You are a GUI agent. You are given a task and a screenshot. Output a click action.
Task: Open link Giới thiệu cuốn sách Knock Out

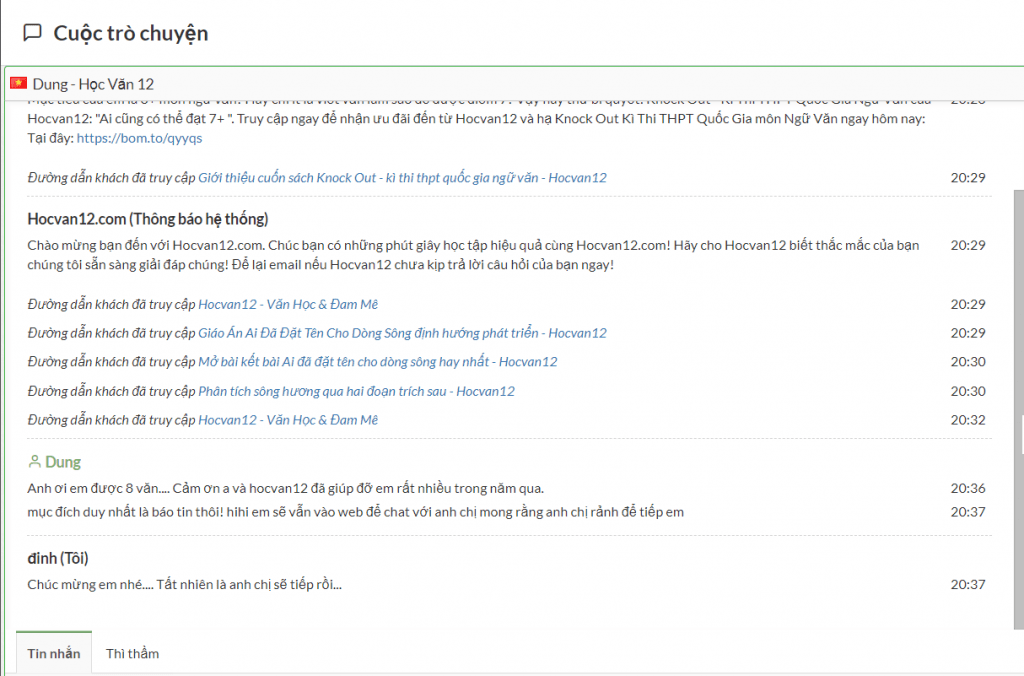tap(402, 178)
